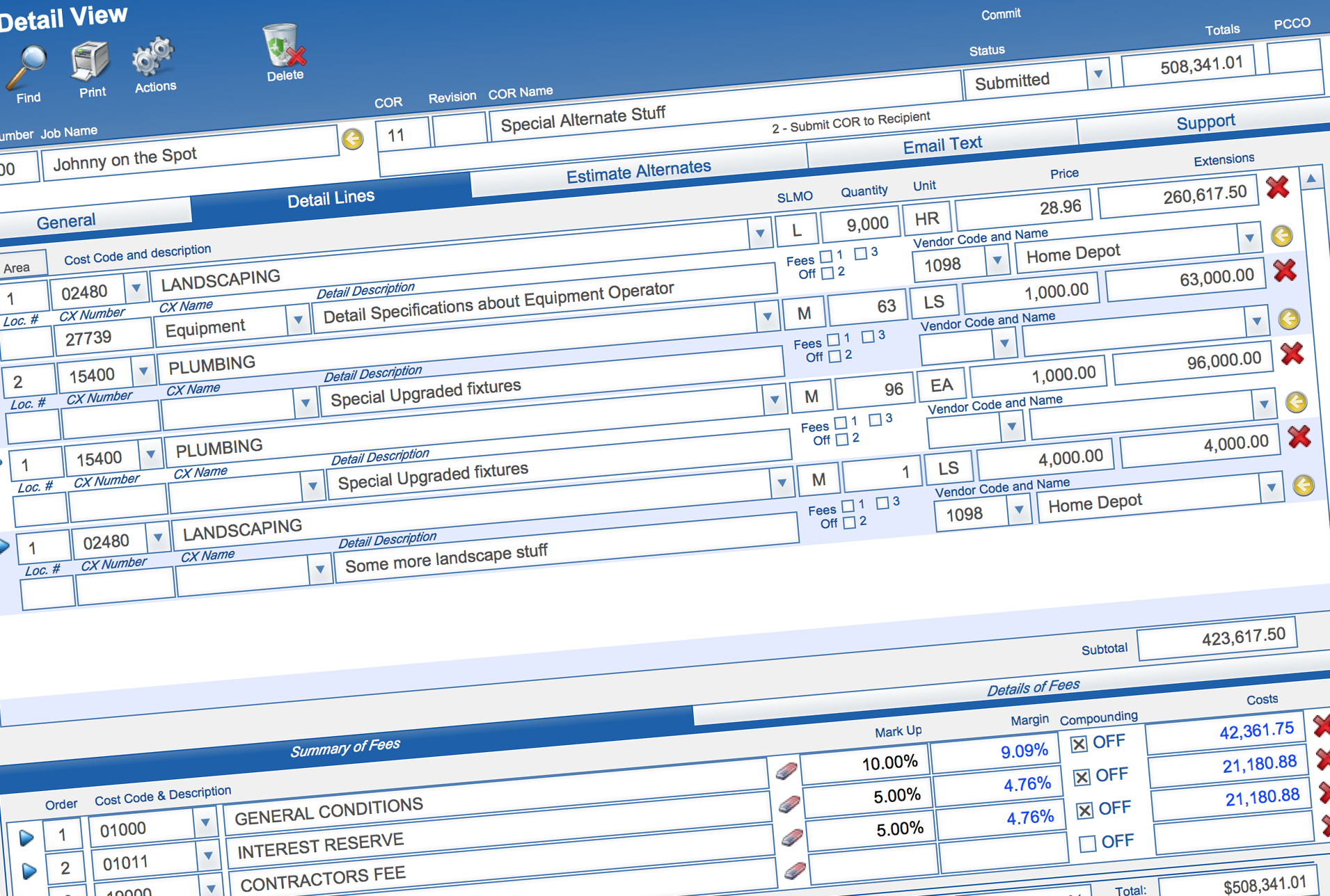The width and height of the screenshot is (1330, 896).
Task: Click yellow arrow on the 4,000.00 line vendor
Action: 1304,485
